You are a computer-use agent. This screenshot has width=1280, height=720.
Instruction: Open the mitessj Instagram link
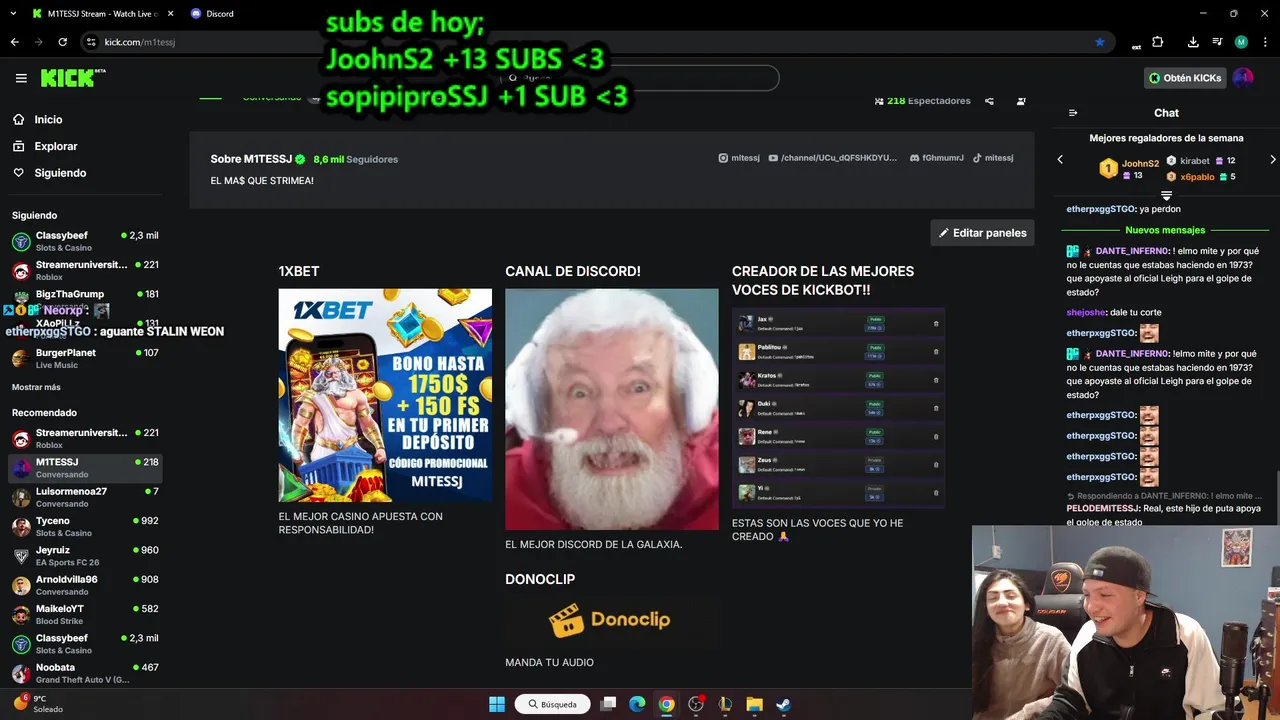[739, 158]
